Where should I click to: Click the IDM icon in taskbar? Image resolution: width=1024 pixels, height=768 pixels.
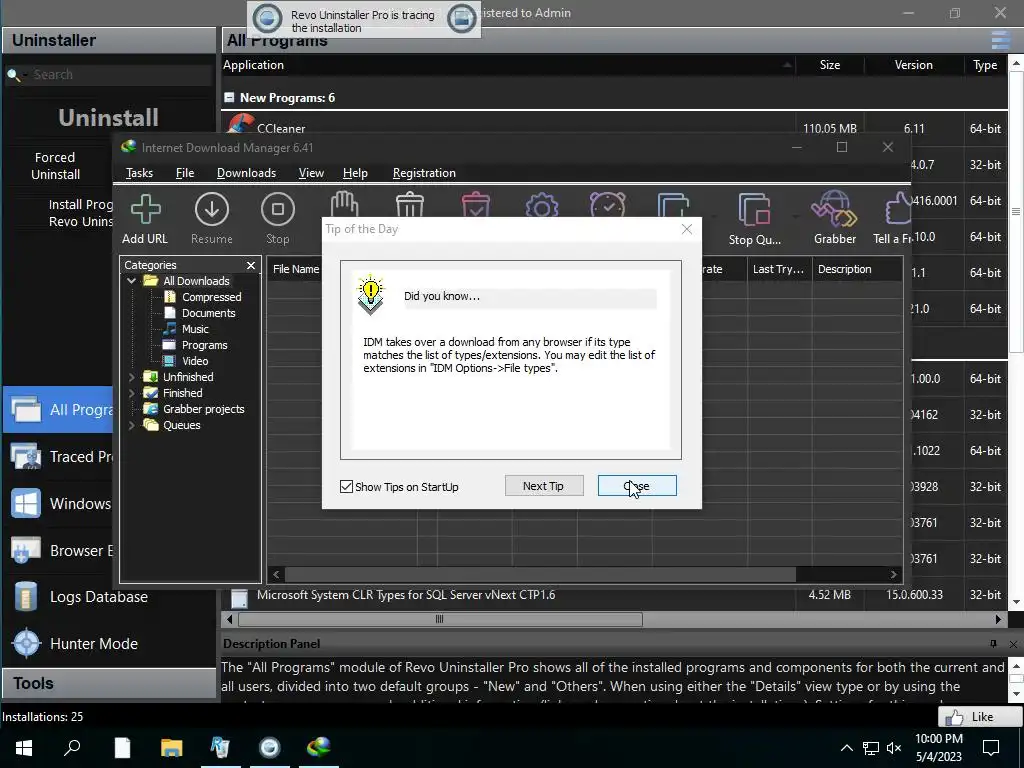[319, 747]
